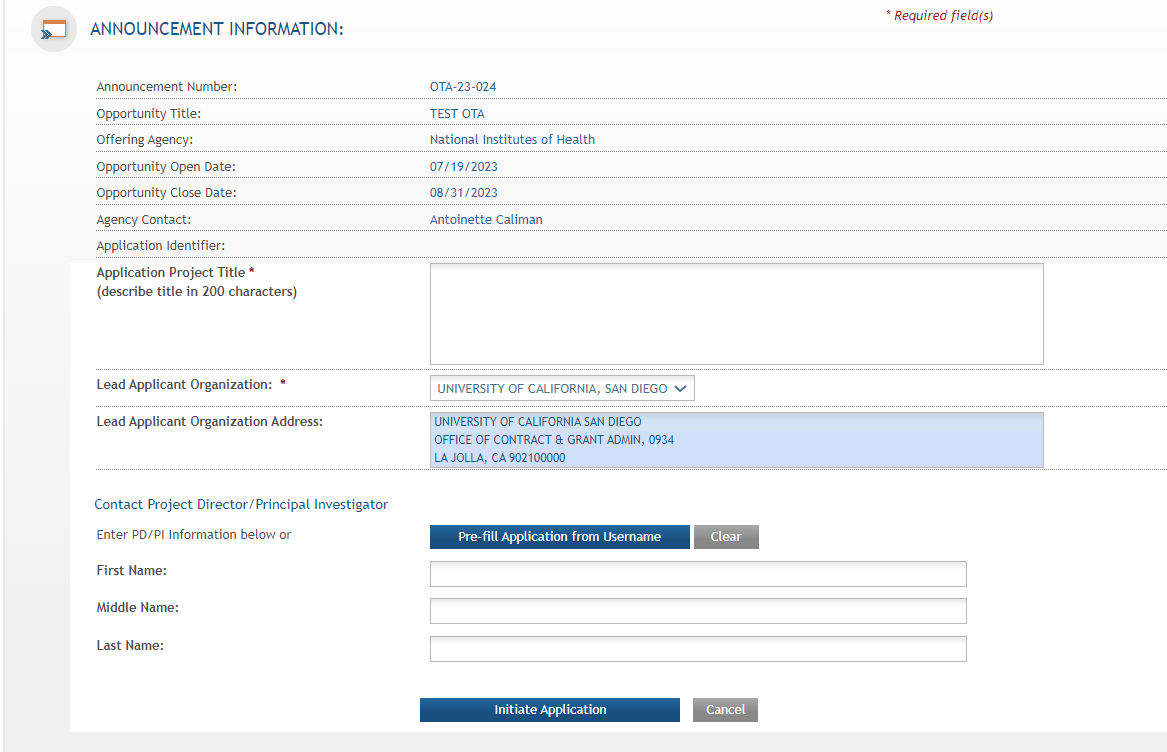Click National Institutes of Health agency text
The image size is (1167, 752).
512,140
